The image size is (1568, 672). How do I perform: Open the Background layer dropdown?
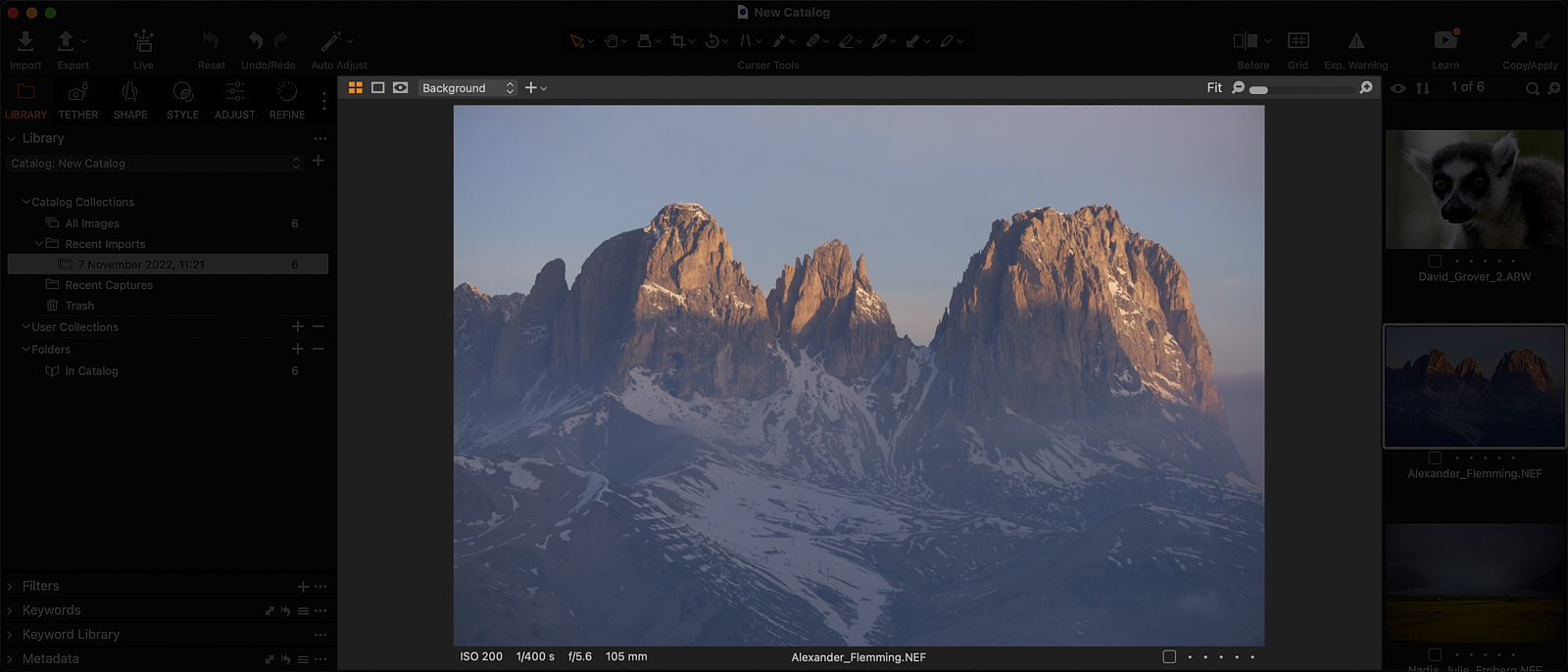pos(467,87)
